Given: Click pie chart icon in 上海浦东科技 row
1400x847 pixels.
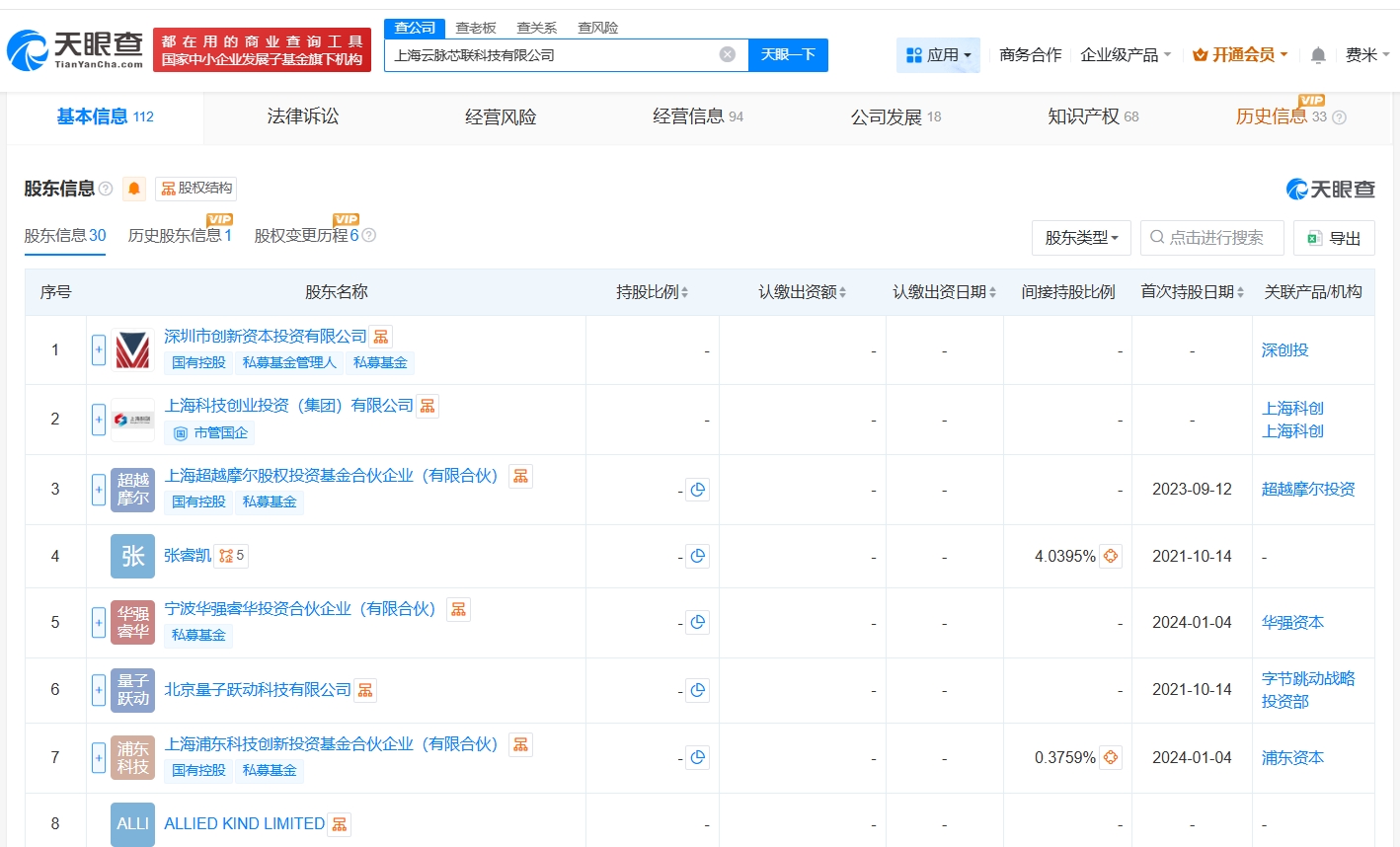Looking at the screenshot, I should click(x=698, y=758).
